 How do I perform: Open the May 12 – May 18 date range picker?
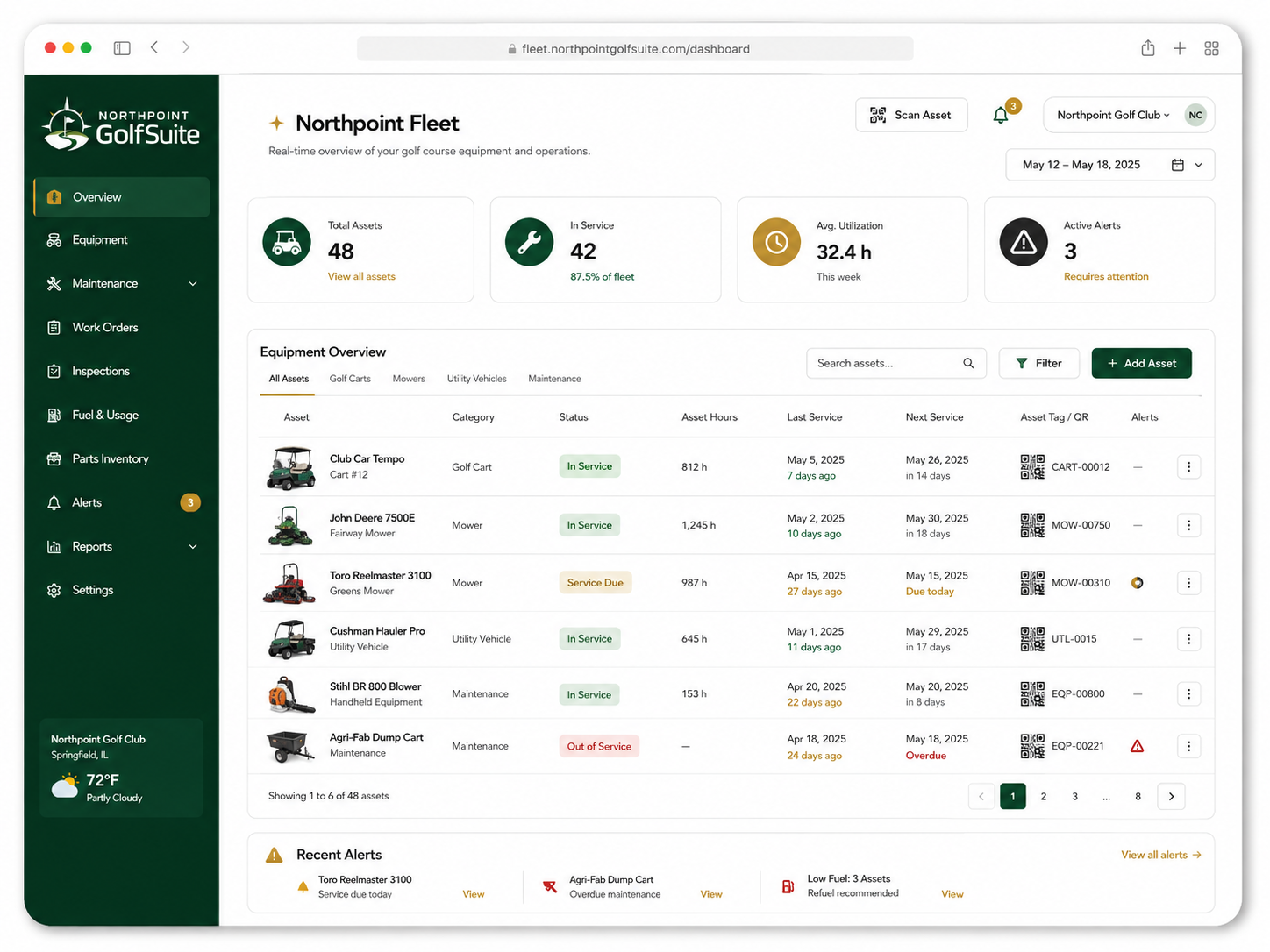[x=1110, y=165]
